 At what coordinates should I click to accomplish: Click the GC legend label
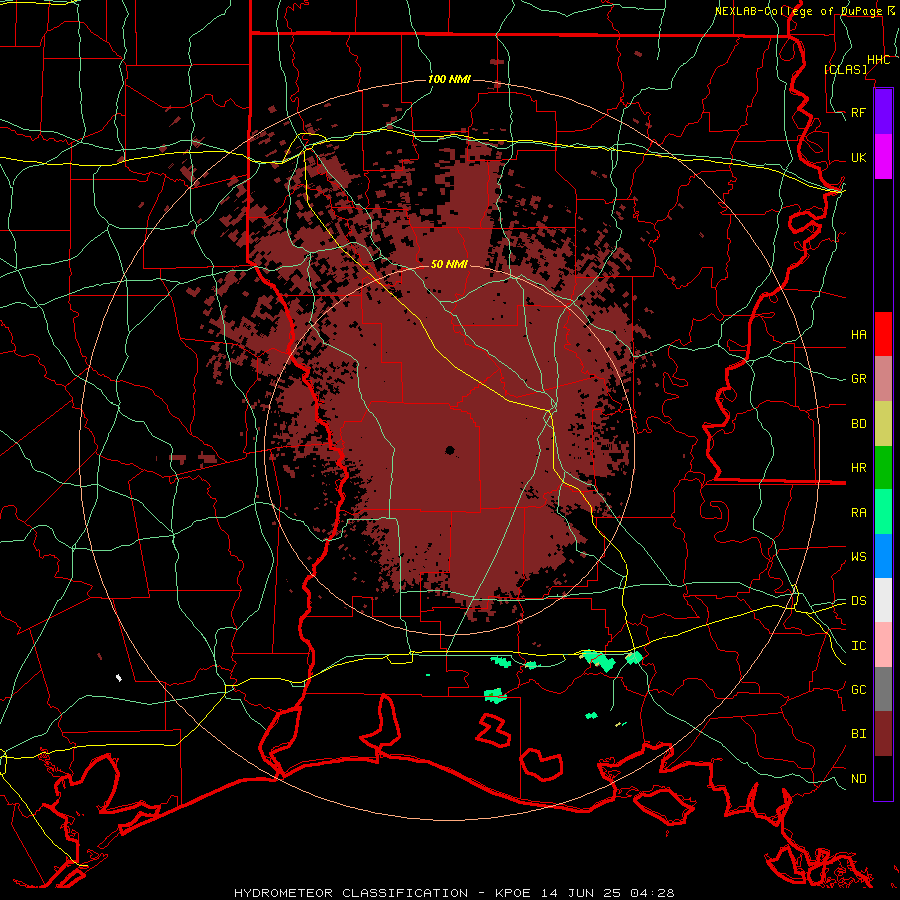pyautogui.click(x=858, y=690)
